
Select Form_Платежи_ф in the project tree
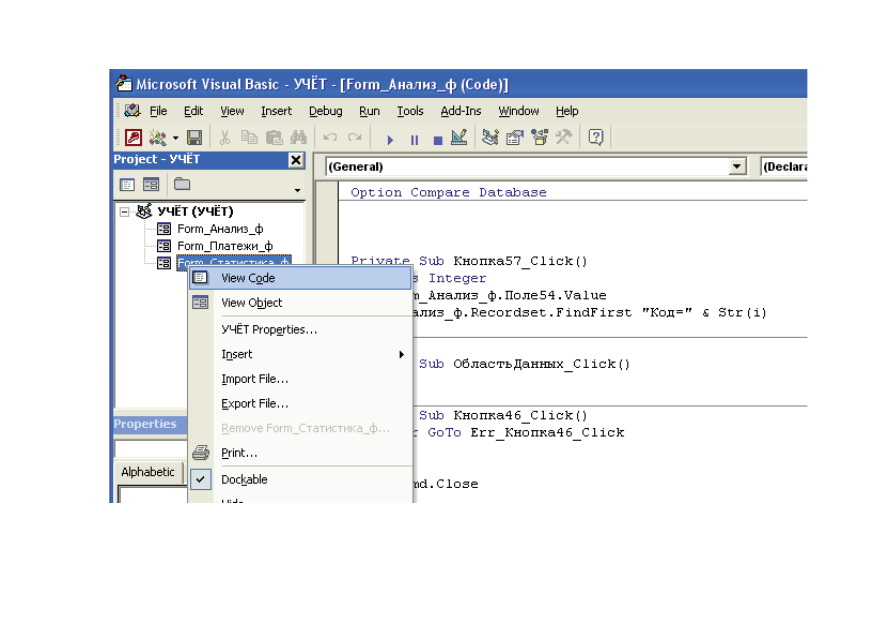225,246
